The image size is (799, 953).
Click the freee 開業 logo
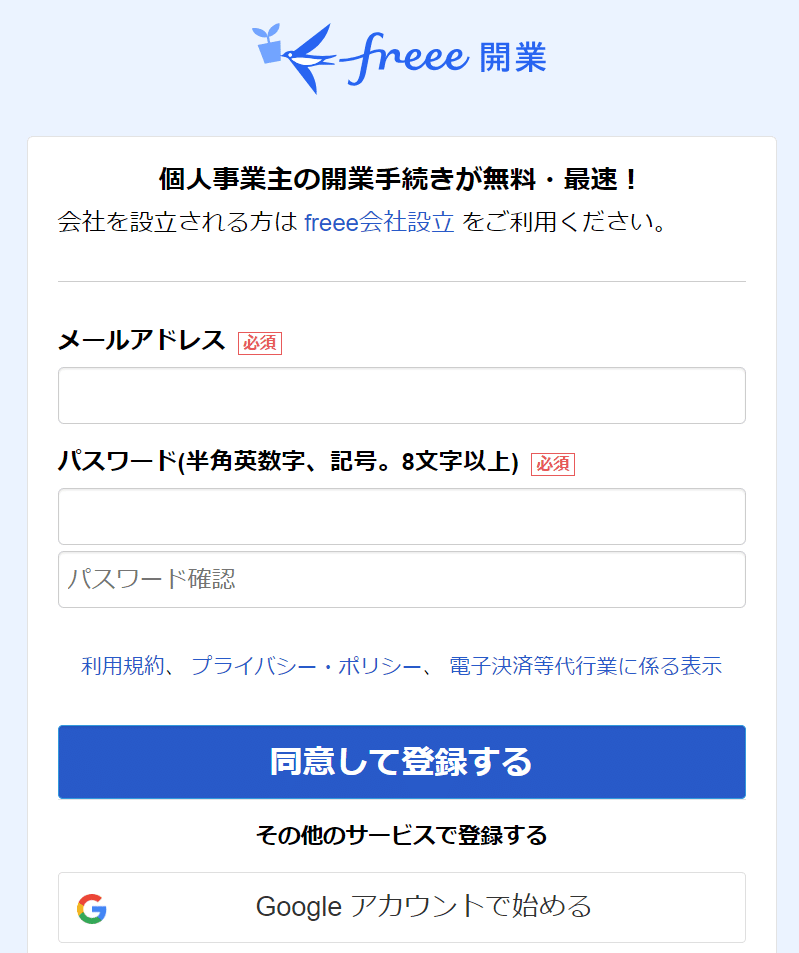pos(400,57)
